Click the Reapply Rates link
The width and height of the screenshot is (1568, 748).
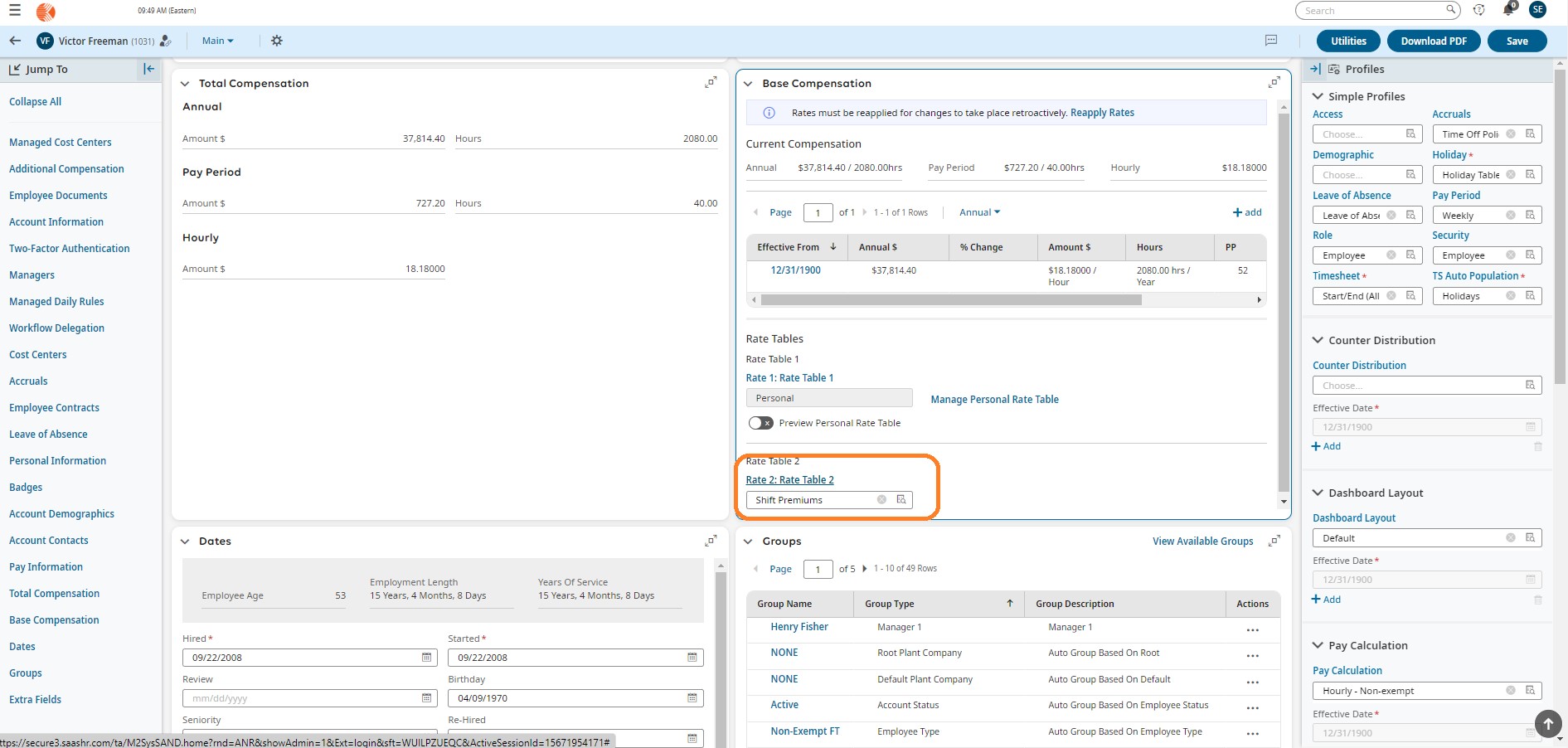(1102, 113)
